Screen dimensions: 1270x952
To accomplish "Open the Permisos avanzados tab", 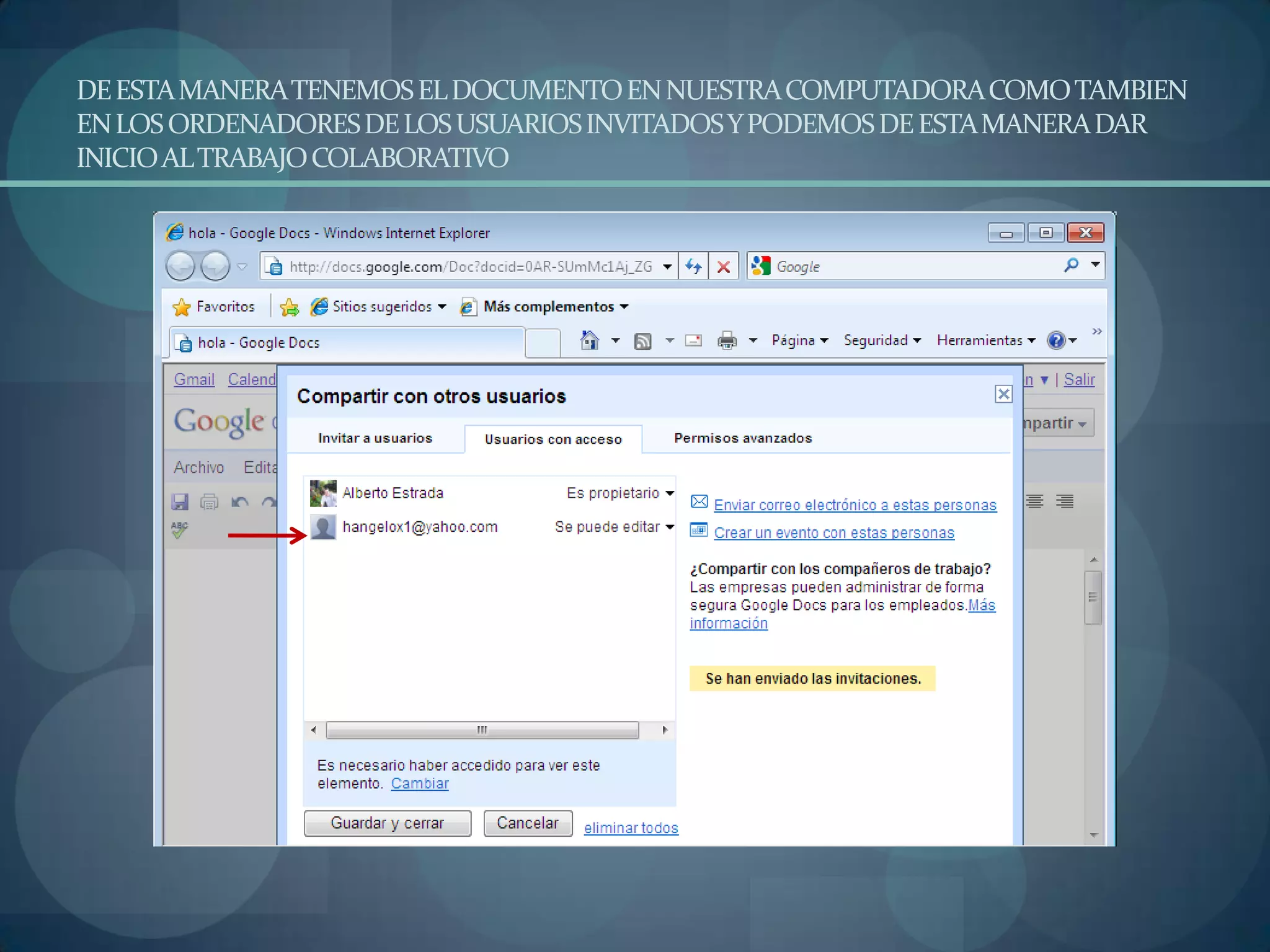I will [743, 438].
